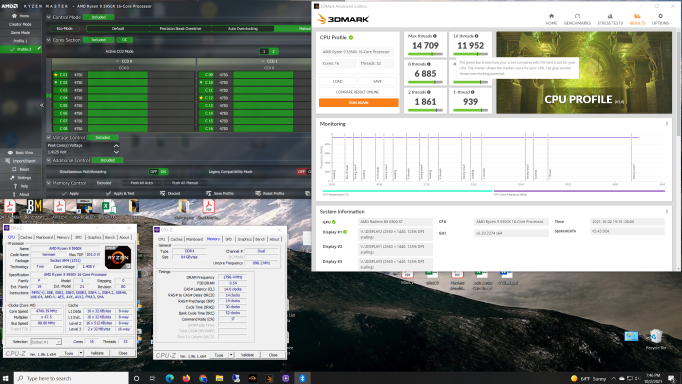Collapse Ryzen Master sidebar arrow
Screen dimensions: 682x384
coord(42,105)
